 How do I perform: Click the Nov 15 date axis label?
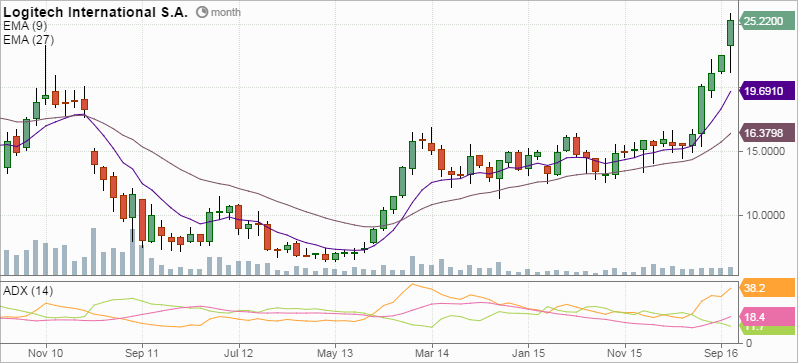pyautogui.click(x=624, y=352)
